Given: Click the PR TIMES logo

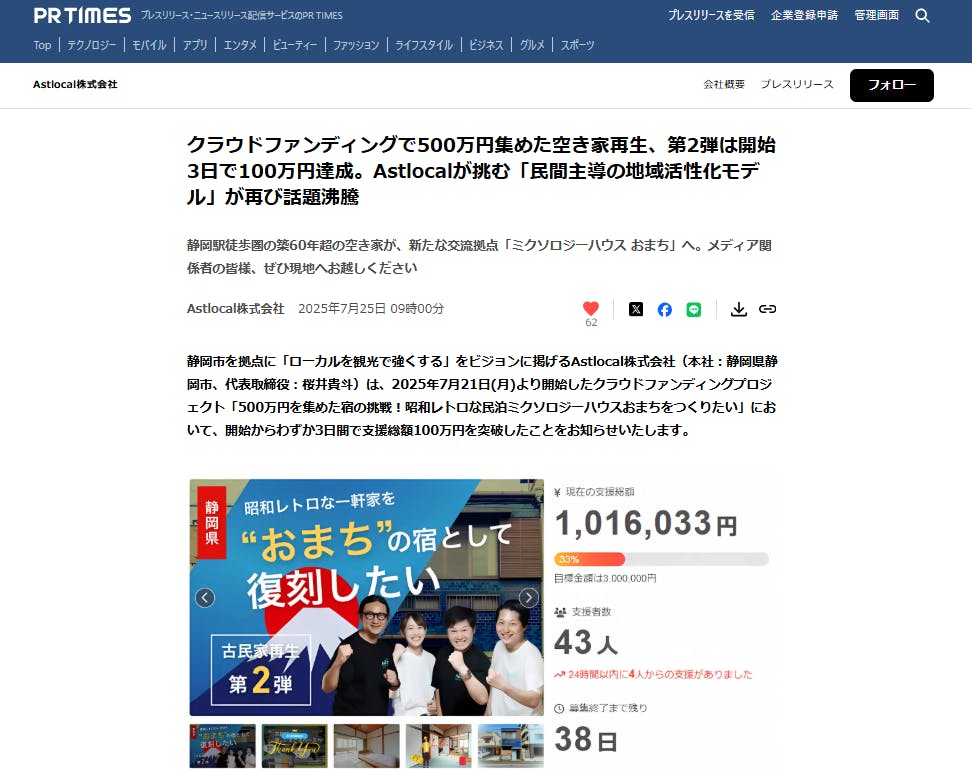Looking at the screenshot, I should coord(82,16).
